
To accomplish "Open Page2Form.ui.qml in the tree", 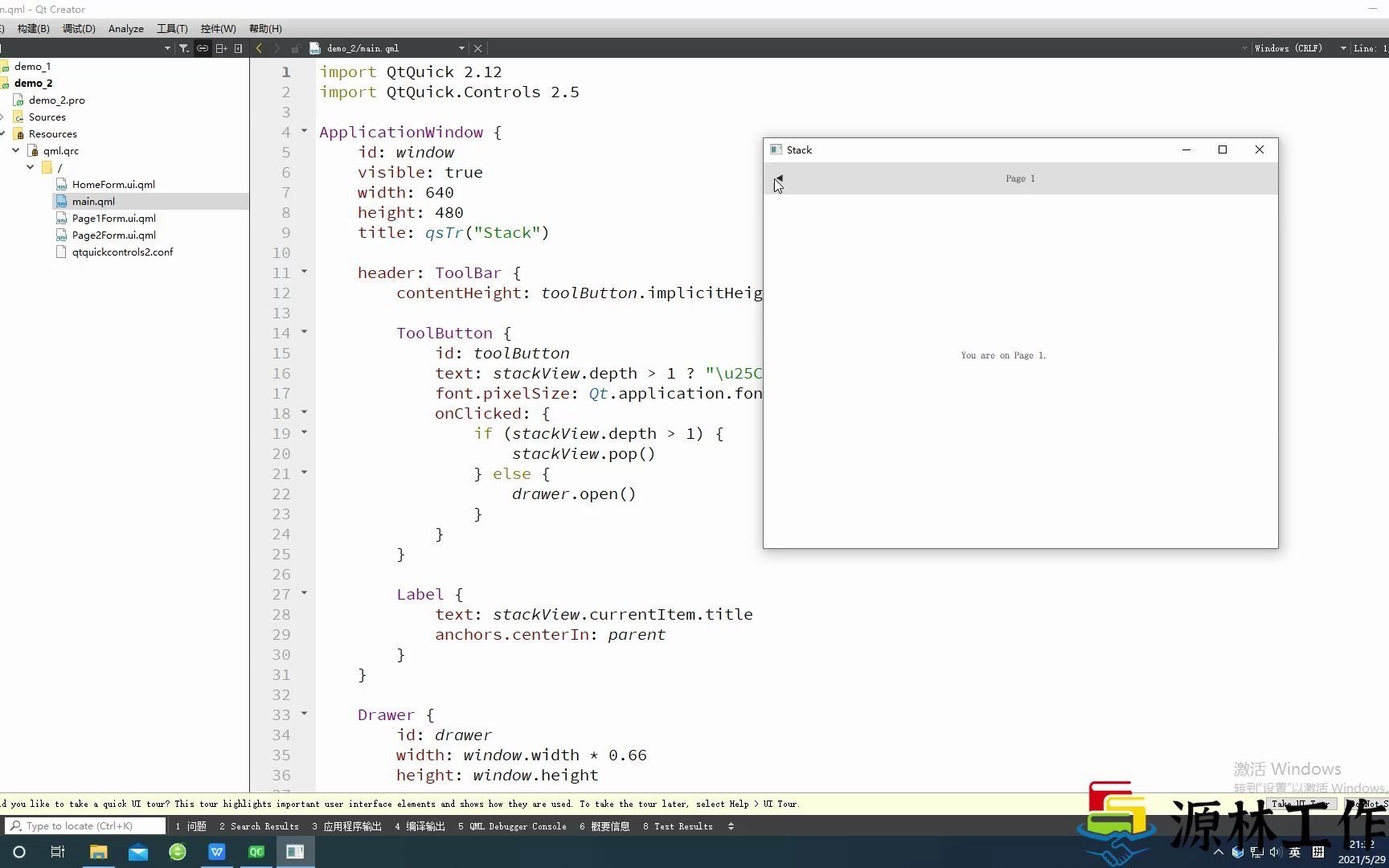I will click(113, 235).
